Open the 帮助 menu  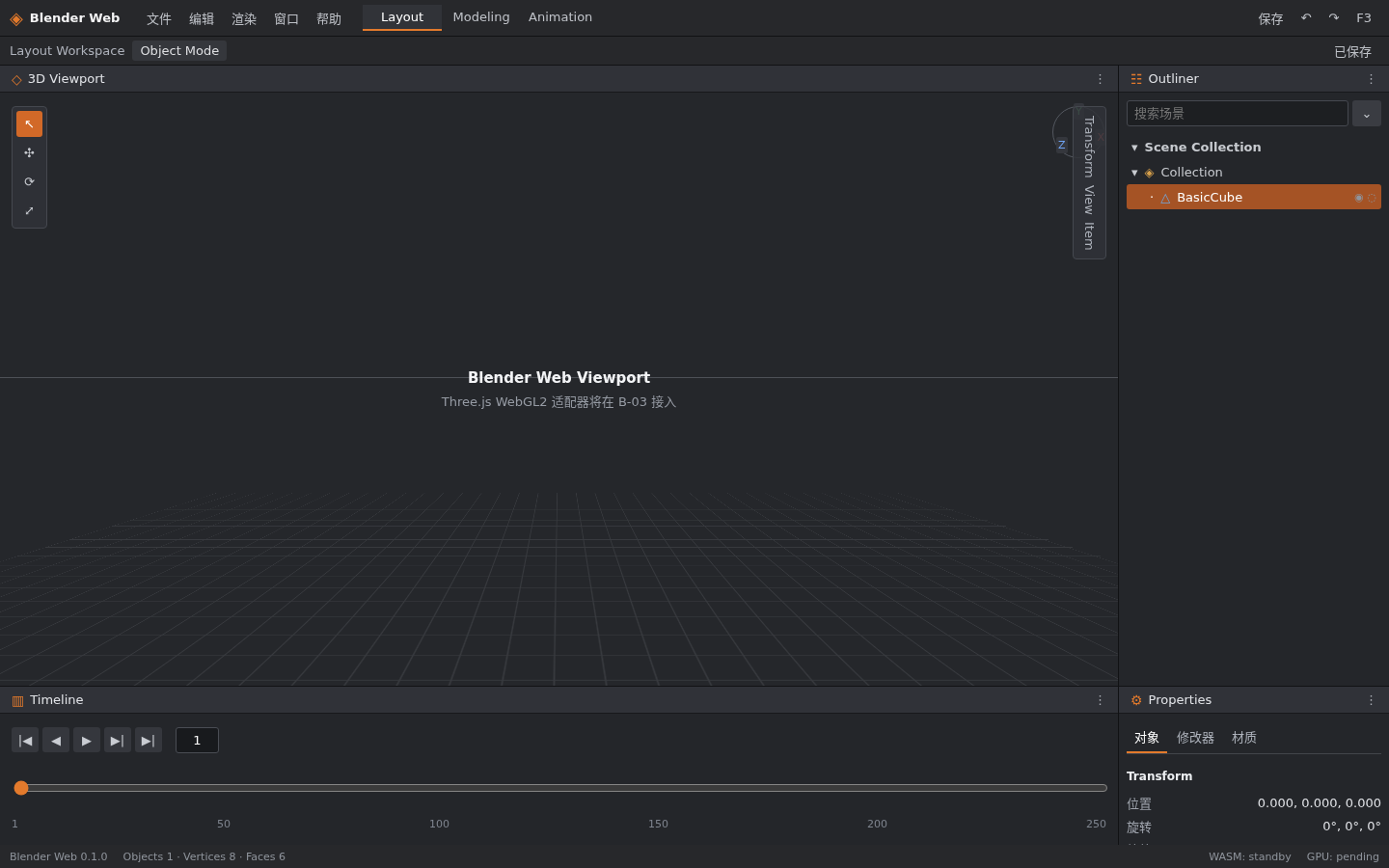tap(329, 18)
